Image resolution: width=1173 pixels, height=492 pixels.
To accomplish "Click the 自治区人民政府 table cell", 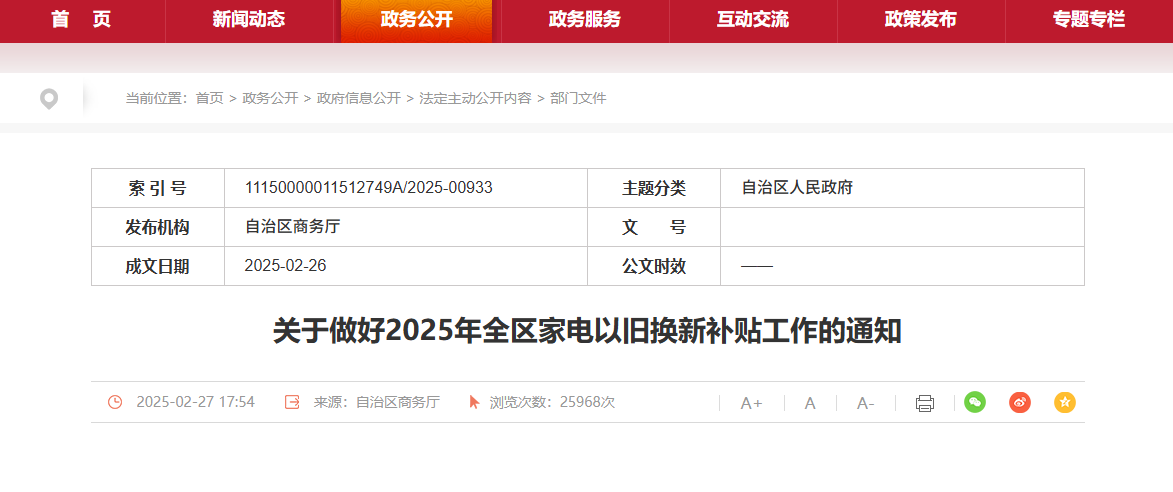I will (x=902, y=188).
